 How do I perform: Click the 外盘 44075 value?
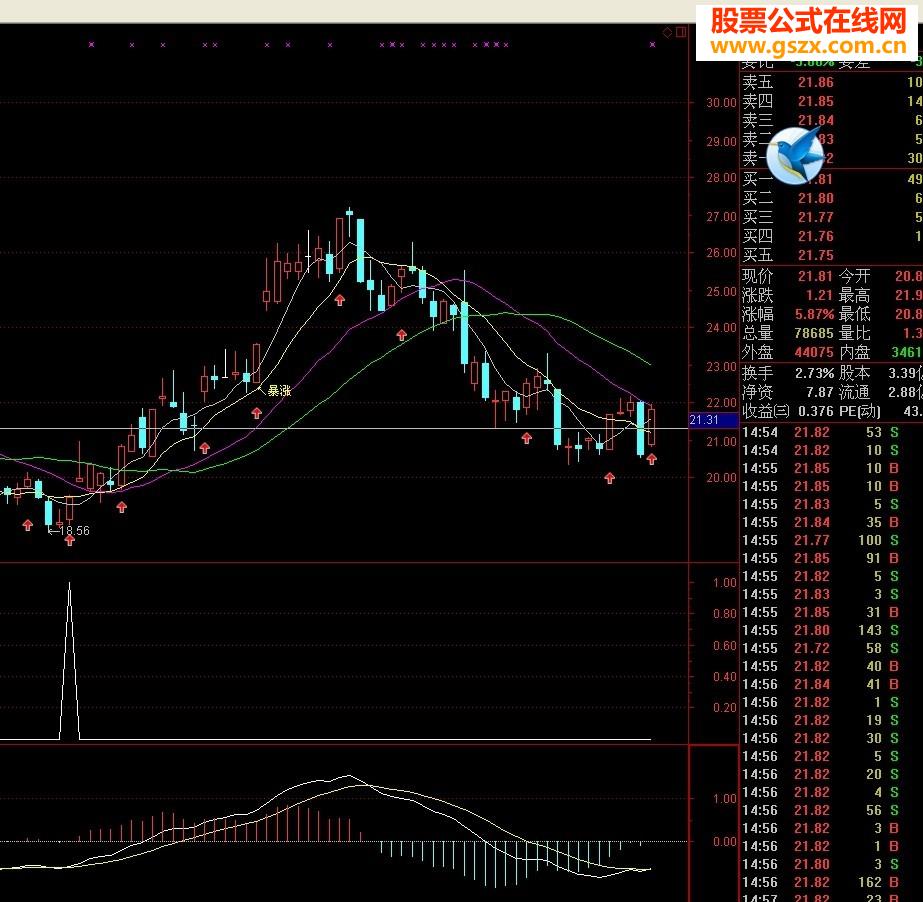tap(814, 352)
